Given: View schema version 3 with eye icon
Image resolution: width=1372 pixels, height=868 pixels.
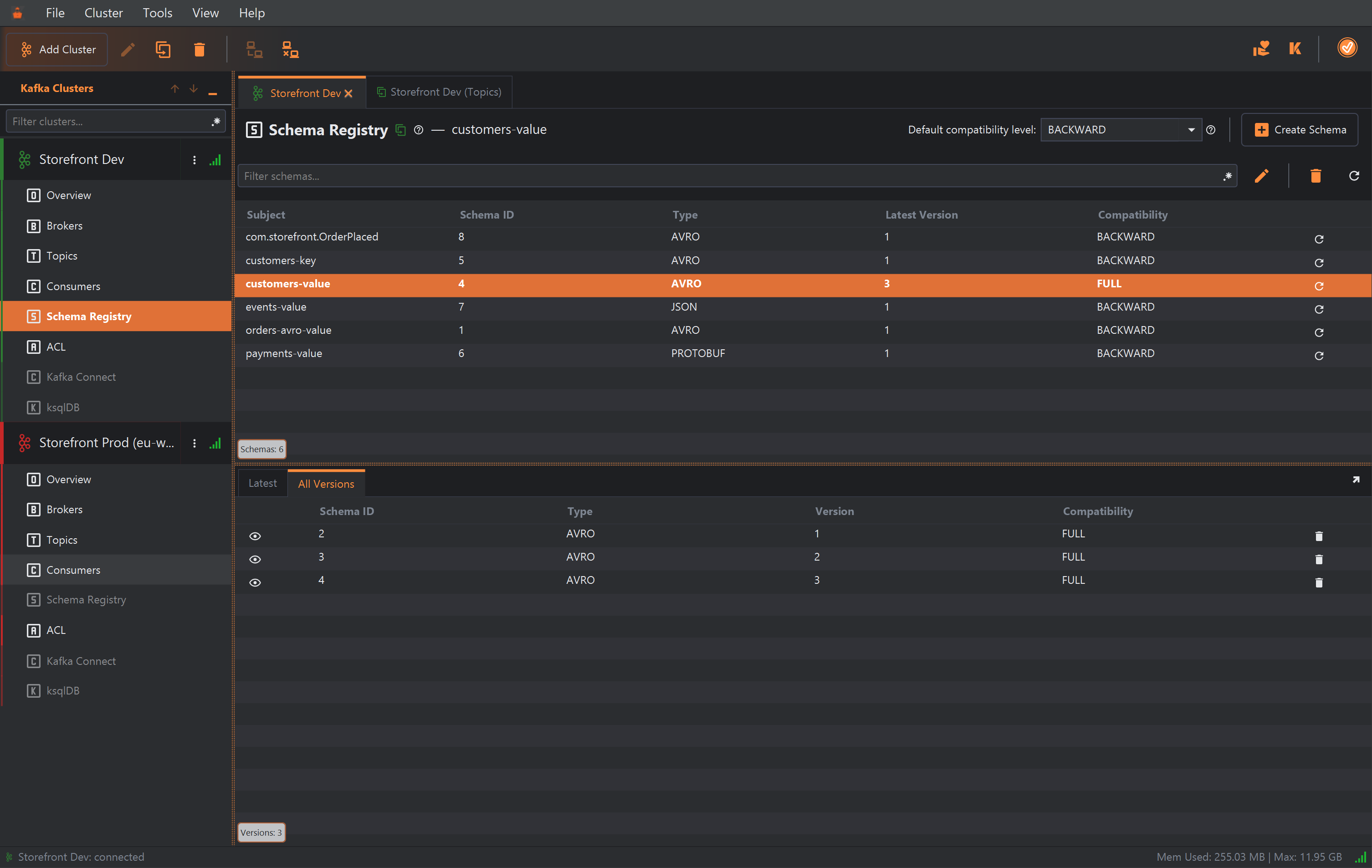Looking at the screenshot, I should point(255,582).
